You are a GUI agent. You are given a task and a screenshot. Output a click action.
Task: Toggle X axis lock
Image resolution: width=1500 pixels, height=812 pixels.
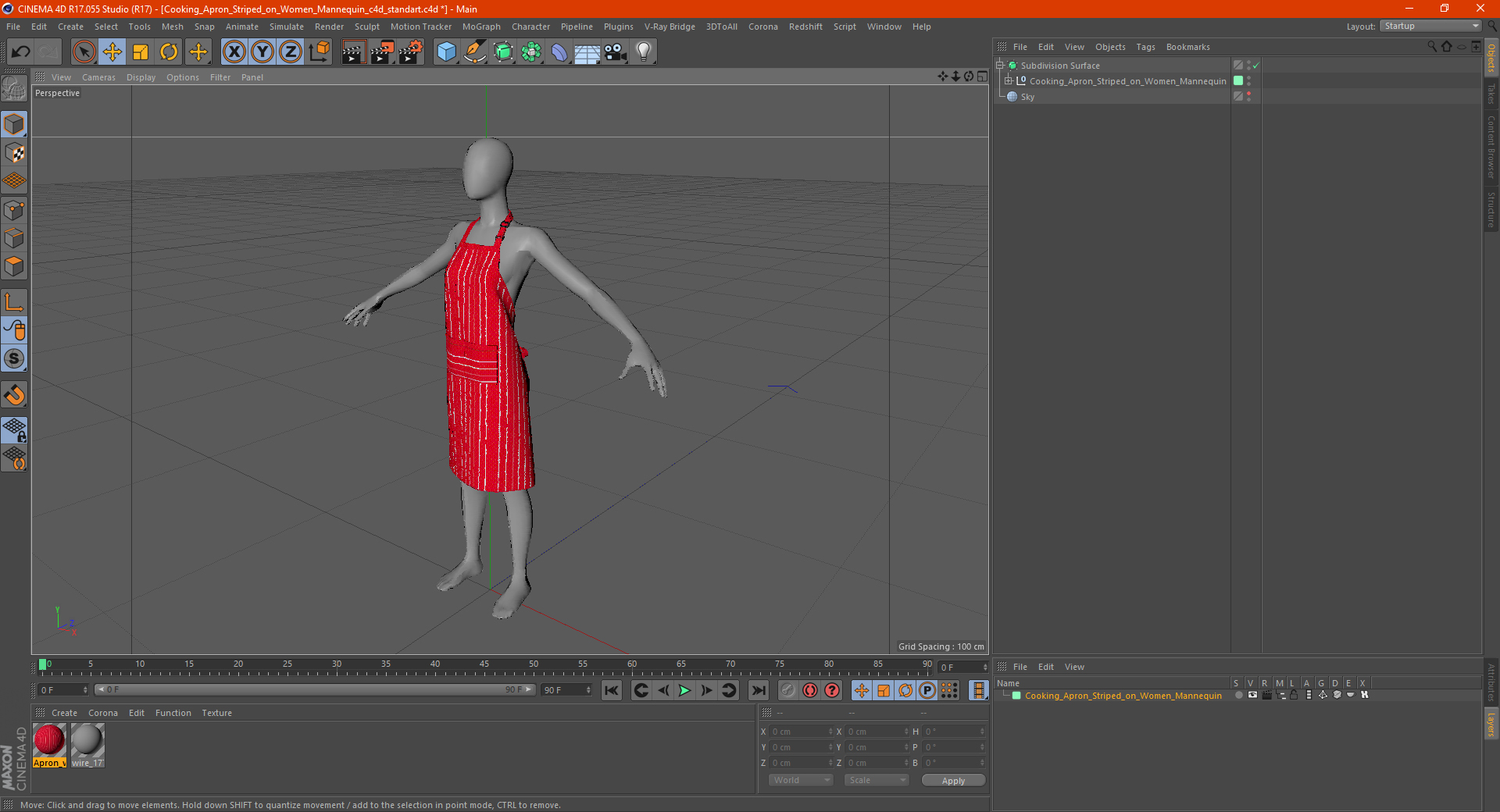(234, 52)
